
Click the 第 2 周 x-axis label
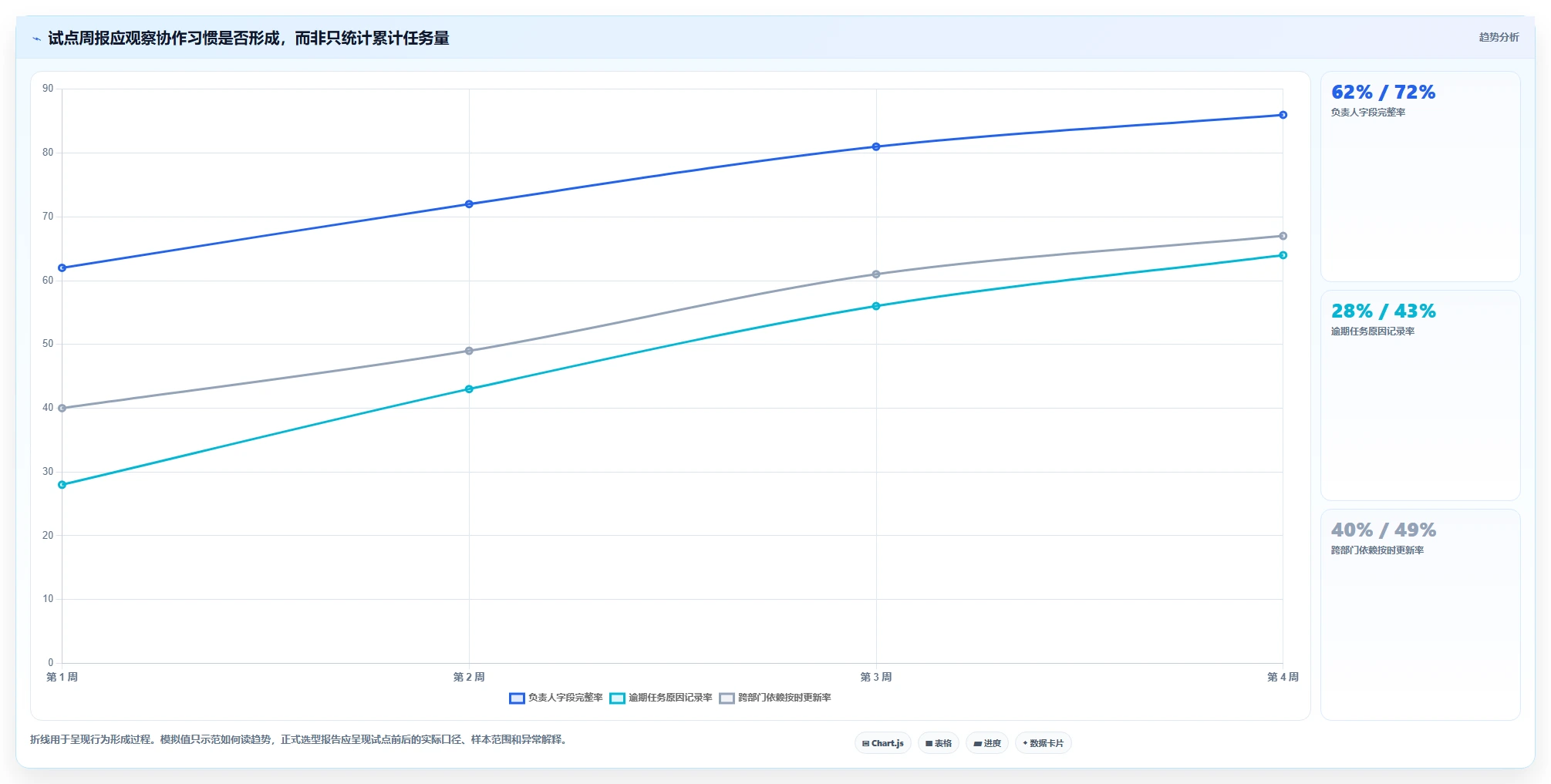[x=469, y=677]
